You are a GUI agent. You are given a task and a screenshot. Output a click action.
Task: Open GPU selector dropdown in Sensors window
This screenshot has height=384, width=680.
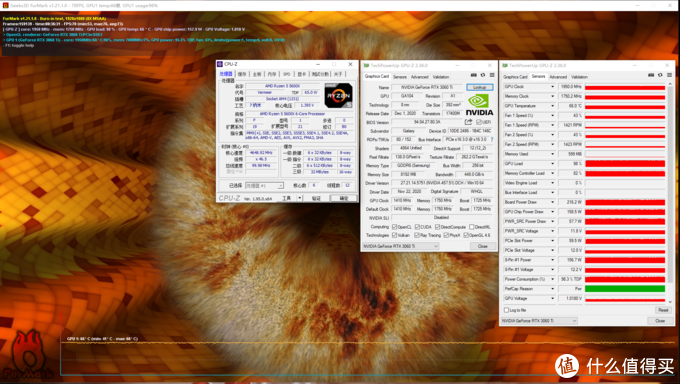[x=539, y=321]
